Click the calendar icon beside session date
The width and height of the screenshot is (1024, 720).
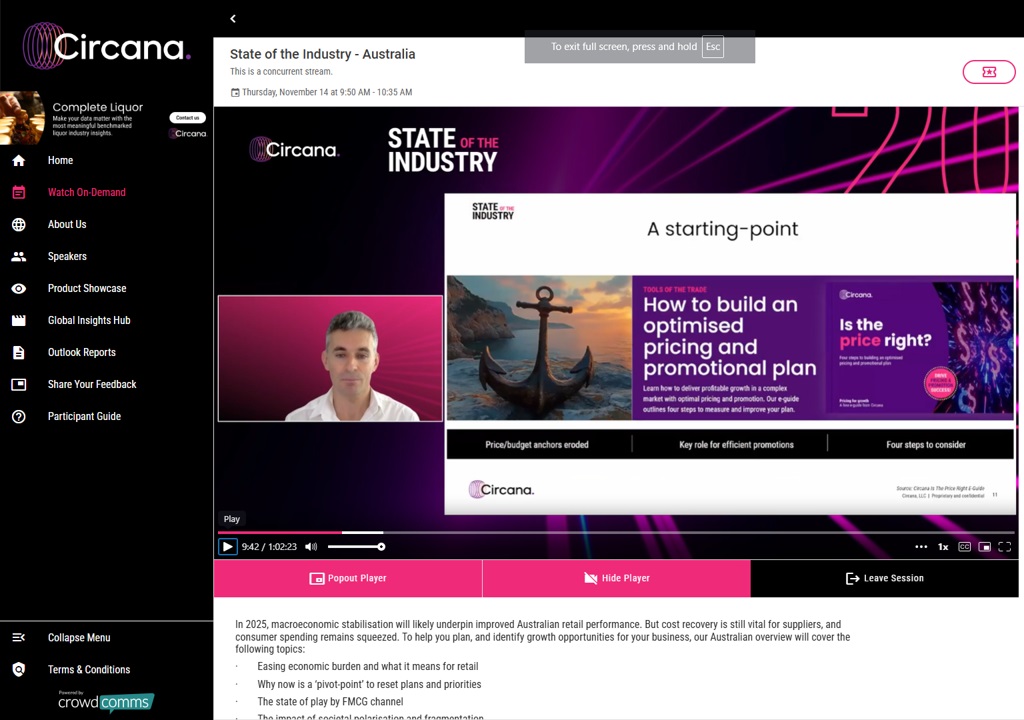[235, 93]
